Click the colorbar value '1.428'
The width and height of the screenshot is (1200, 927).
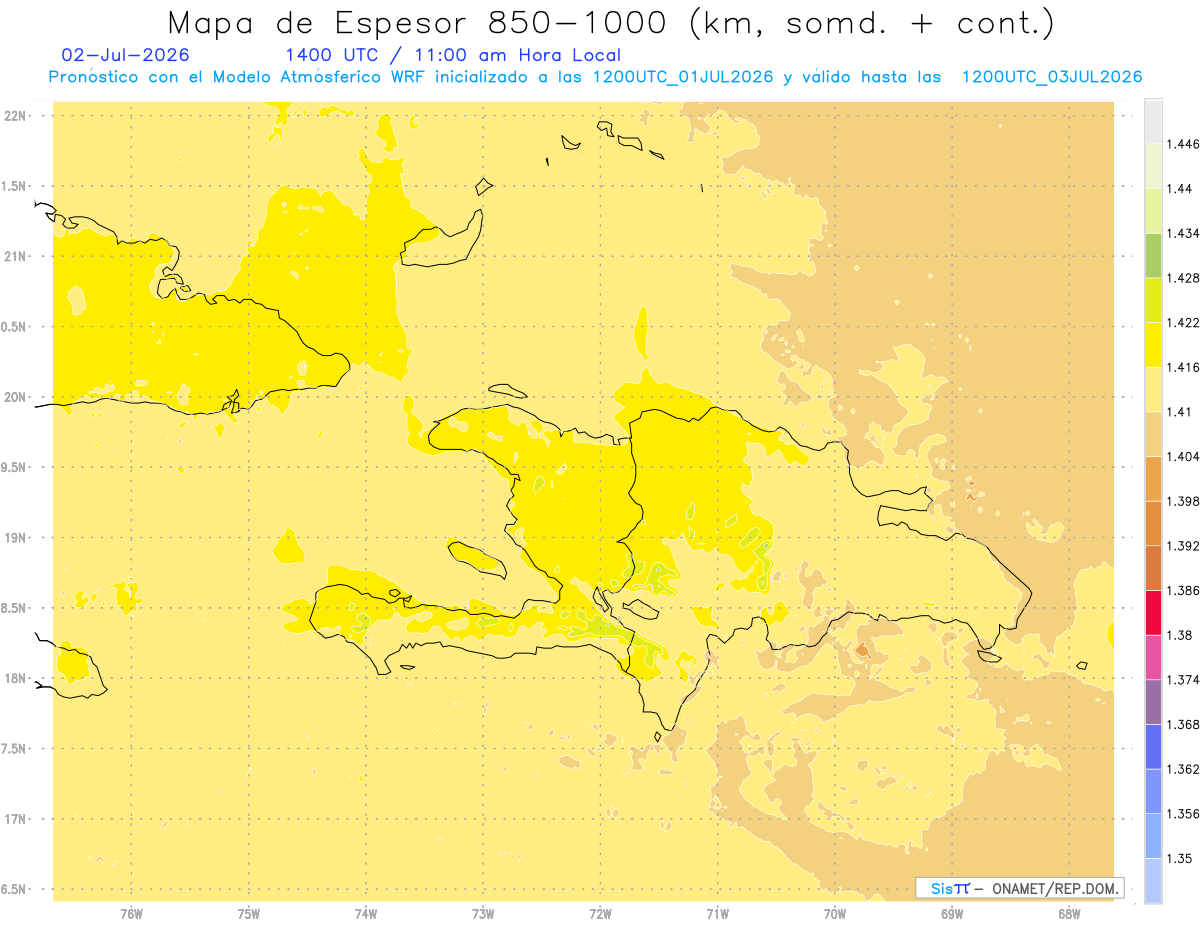coord(1182,278)
